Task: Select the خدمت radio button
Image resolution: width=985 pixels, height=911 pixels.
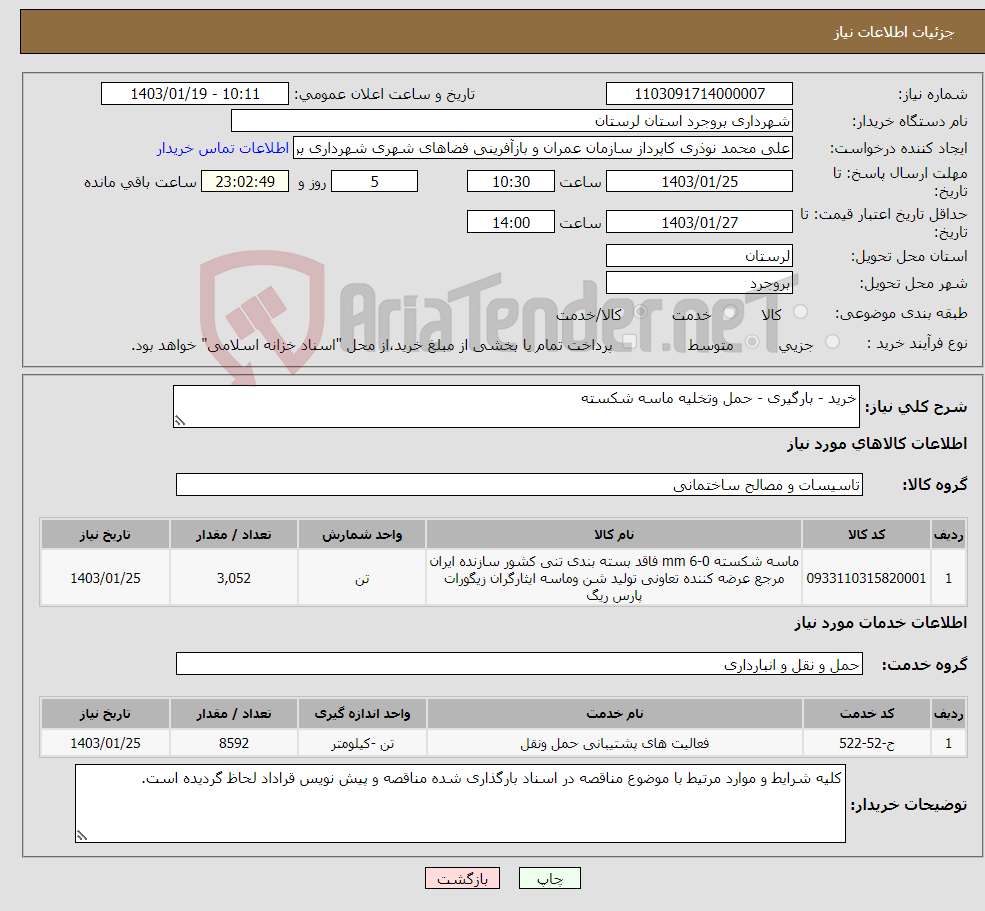Action: [729, 312]
